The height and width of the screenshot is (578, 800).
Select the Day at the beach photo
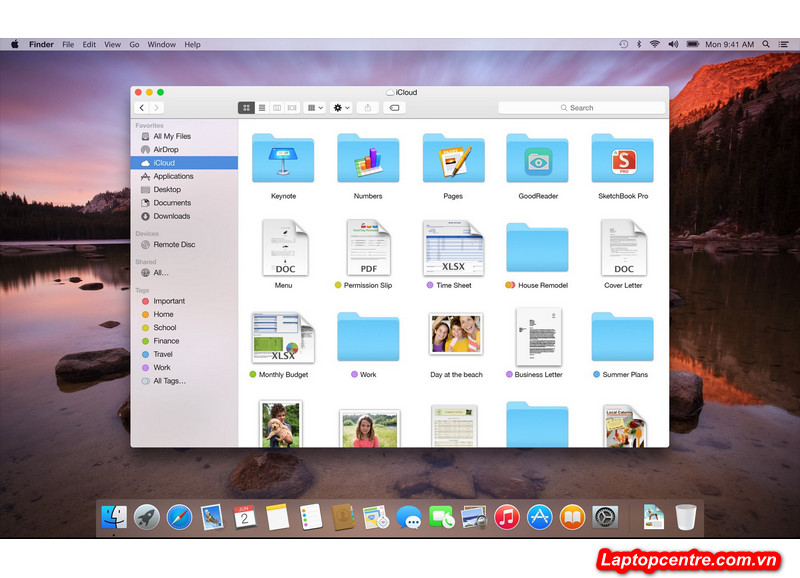pos(456,334)
